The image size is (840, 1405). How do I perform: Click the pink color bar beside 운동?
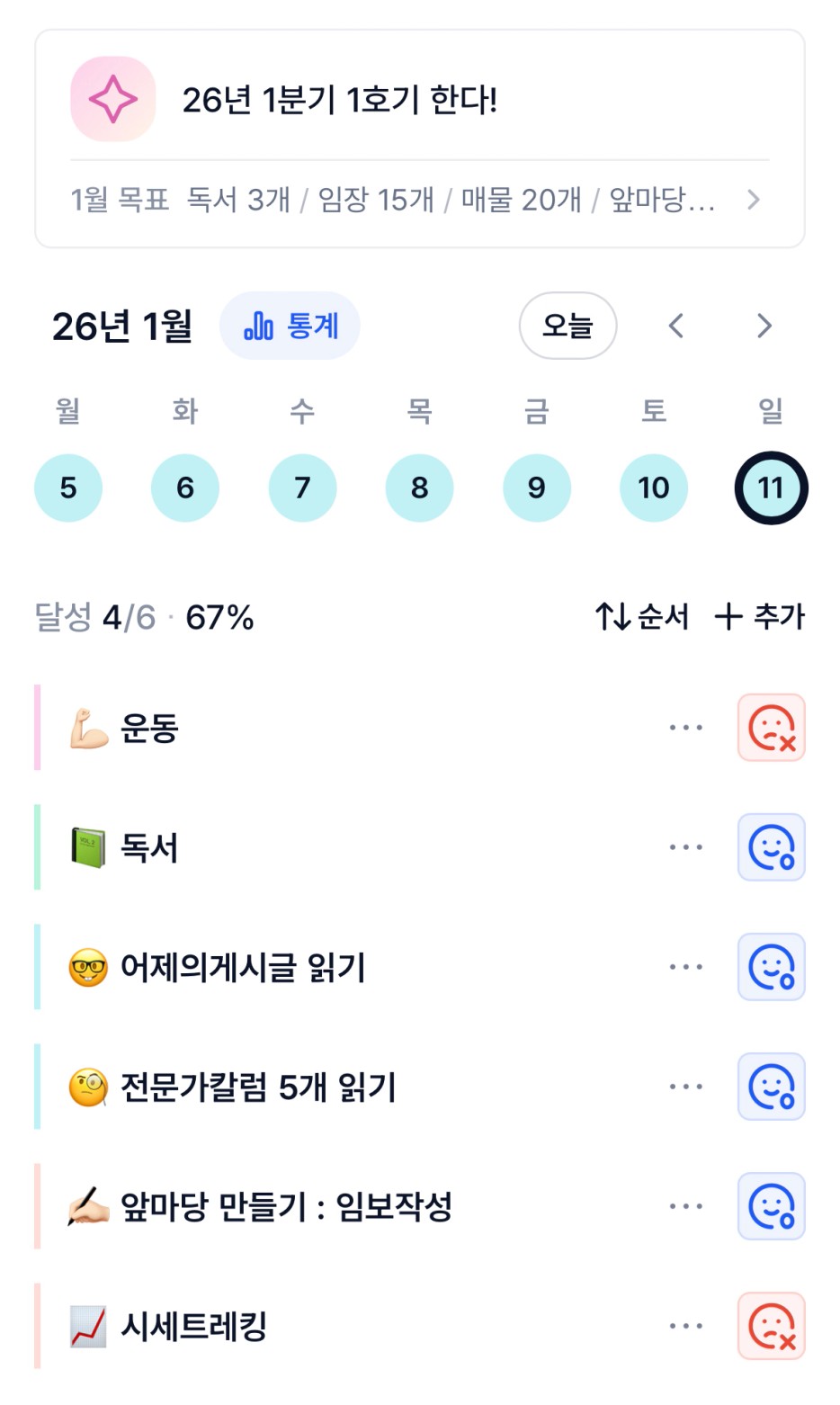coord(38,728)
